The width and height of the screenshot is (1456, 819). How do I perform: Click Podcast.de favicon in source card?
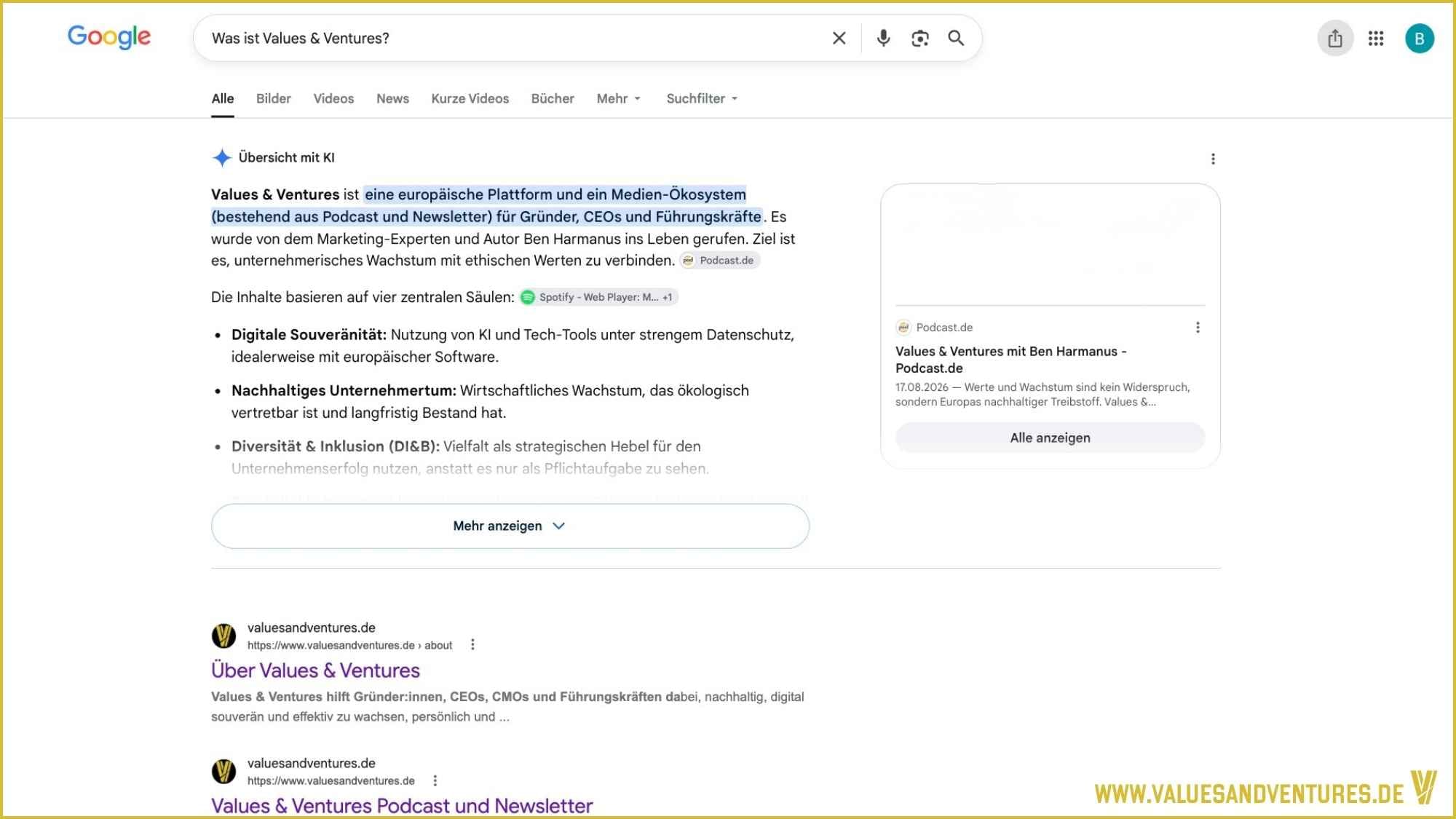(x=903, y=328)
